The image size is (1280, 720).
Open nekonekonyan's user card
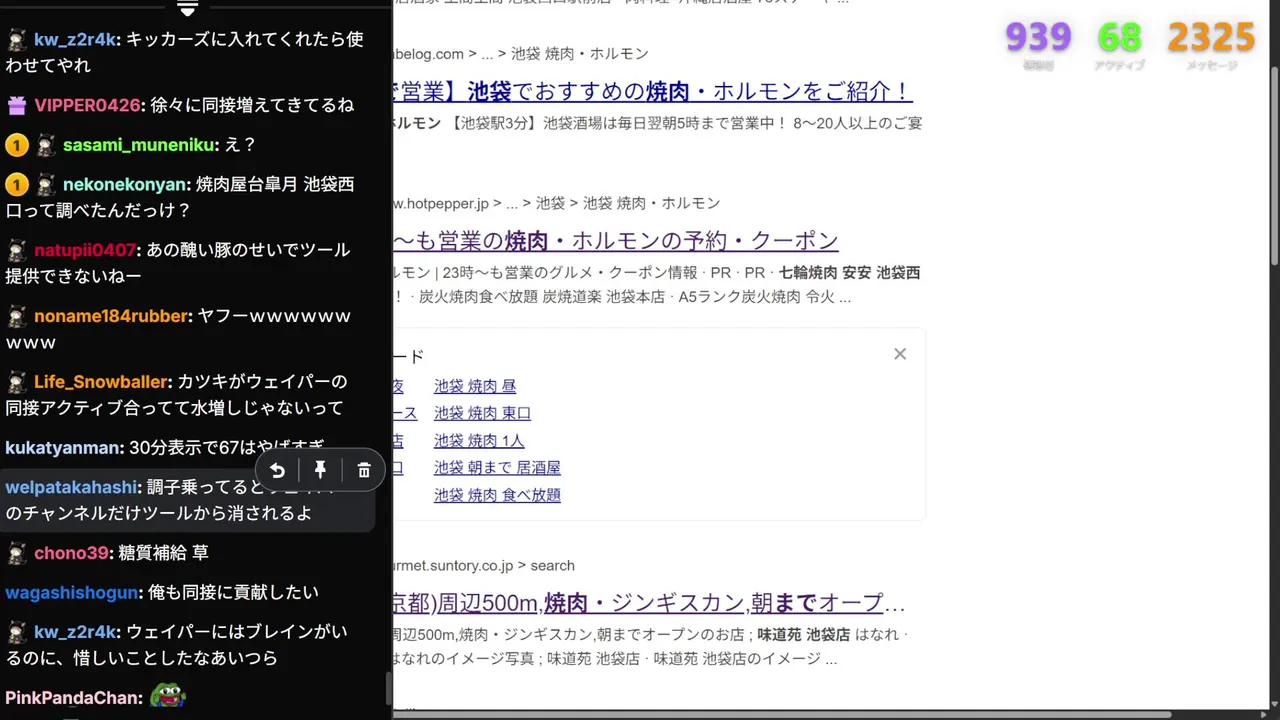click(125, 185)
